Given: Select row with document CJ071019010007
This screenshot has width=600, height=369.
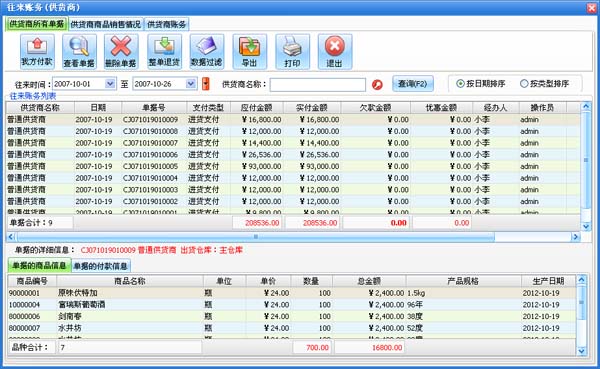Looking at the screenshot, I should click(x=293, y=143).
